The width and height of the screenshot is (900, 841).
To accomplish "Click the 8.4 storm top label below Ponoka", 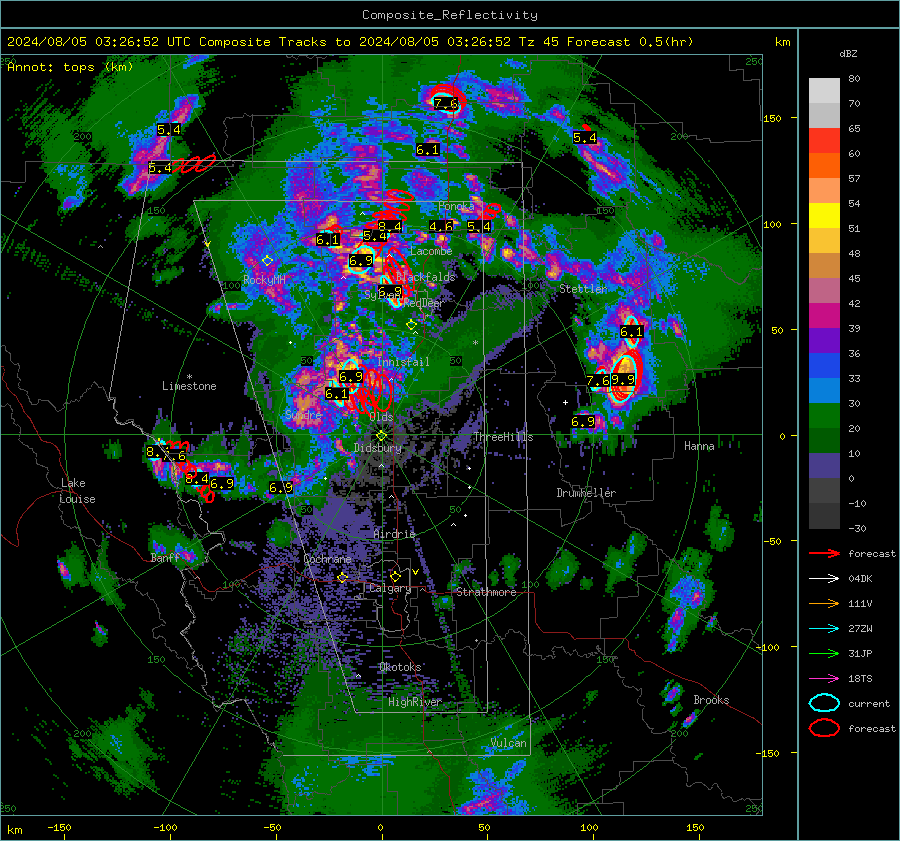I will click(x=390, y=227).
